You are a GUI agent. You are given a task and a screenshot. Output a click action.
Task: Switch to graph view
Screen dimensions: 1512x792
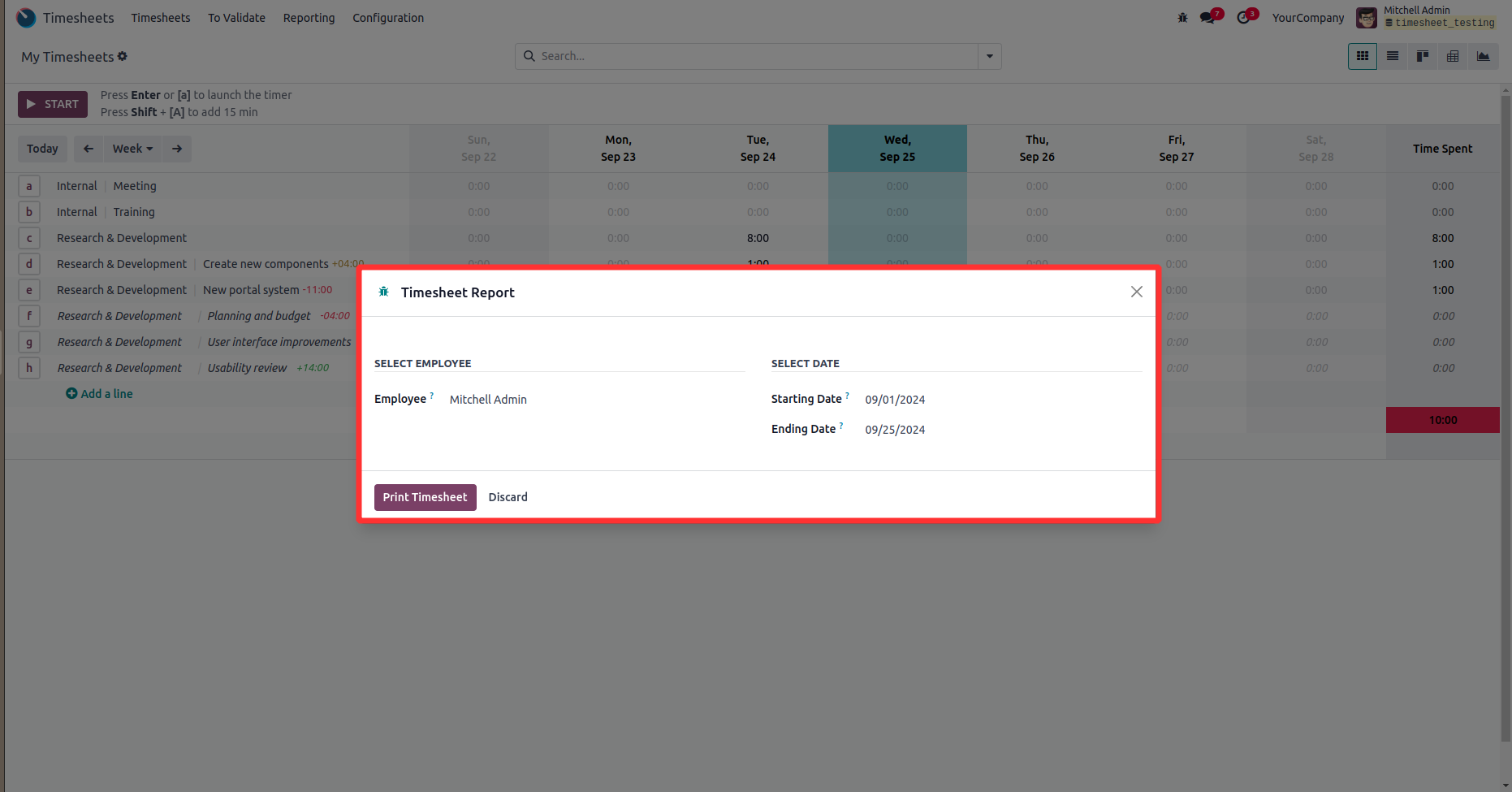point(1483,56)
